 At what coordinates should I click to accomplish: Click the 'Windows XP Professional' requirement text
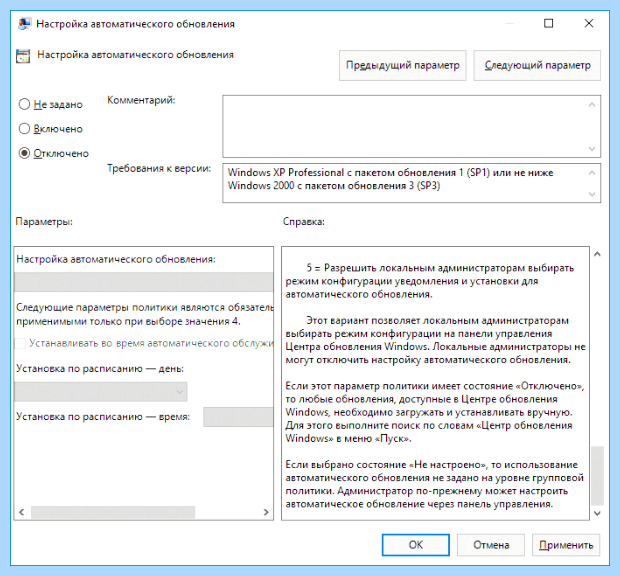[x=286, y=173]
